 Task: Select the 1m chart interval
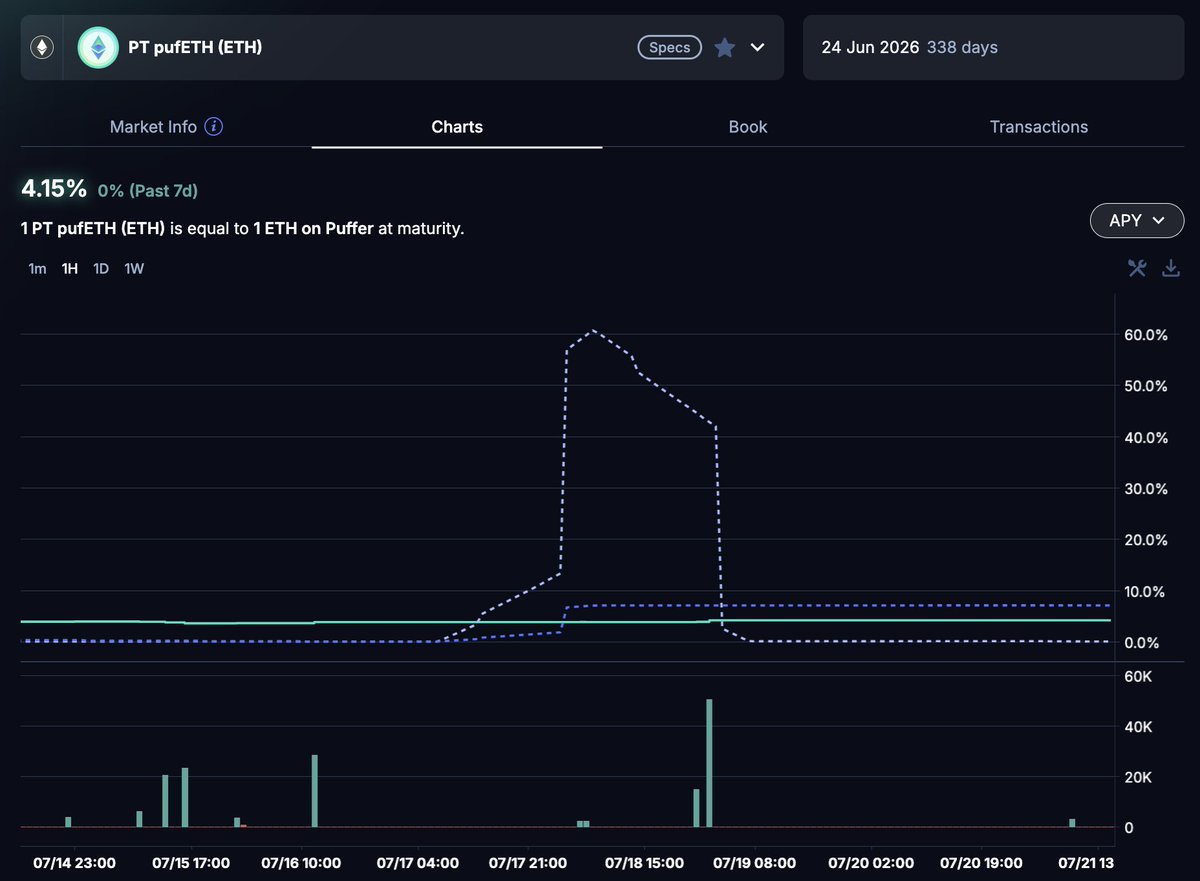[37, 268]
